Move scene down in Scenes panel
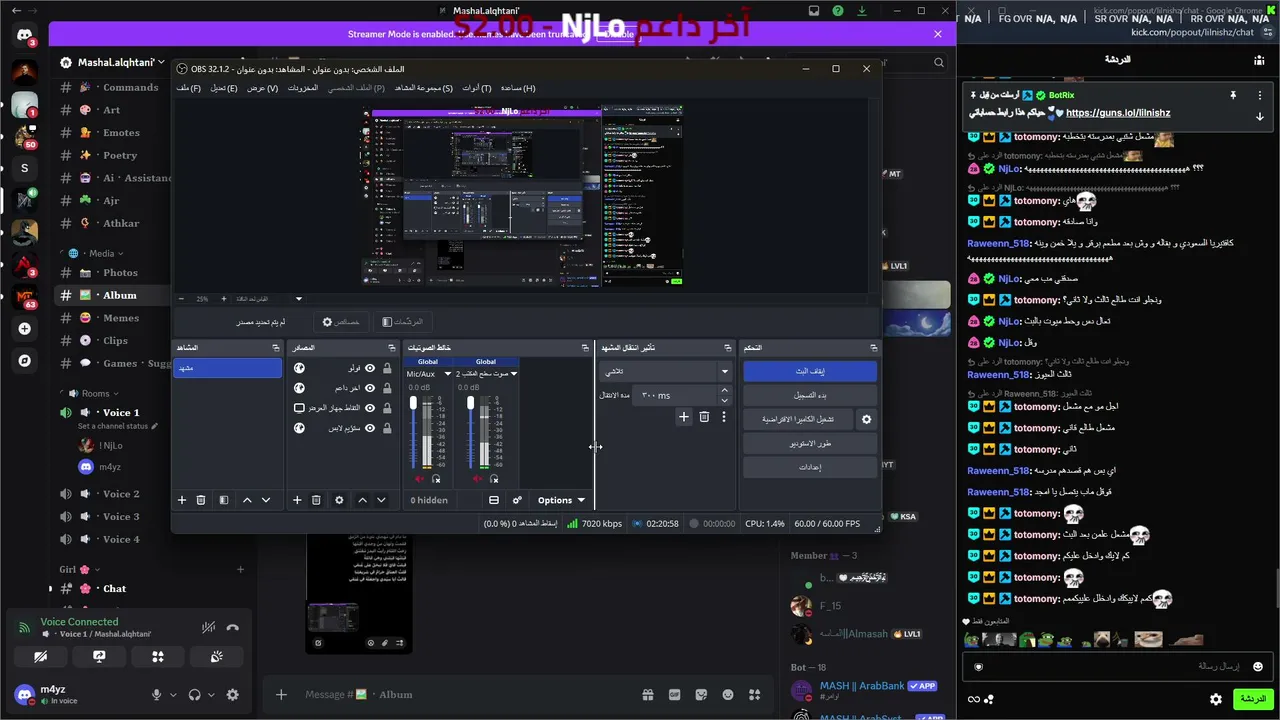 point(266,500)
